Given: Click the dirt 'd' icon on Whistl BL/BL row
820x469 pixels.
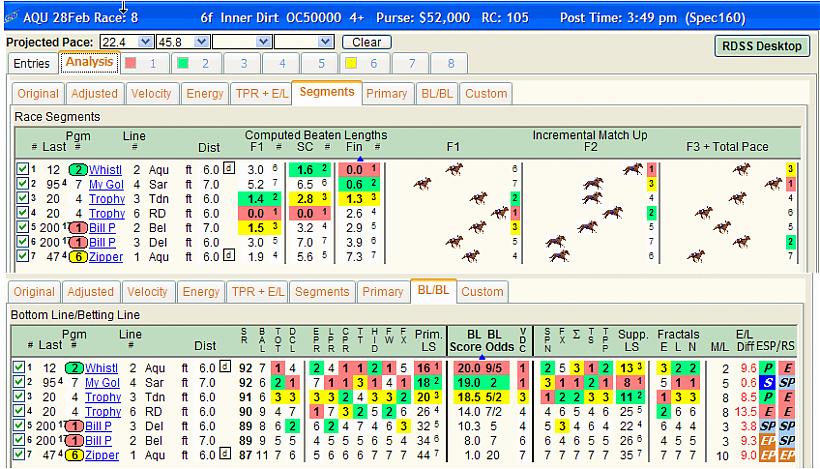Looking at the screenshot, I should pyautogui.click(x=224, y=366).
